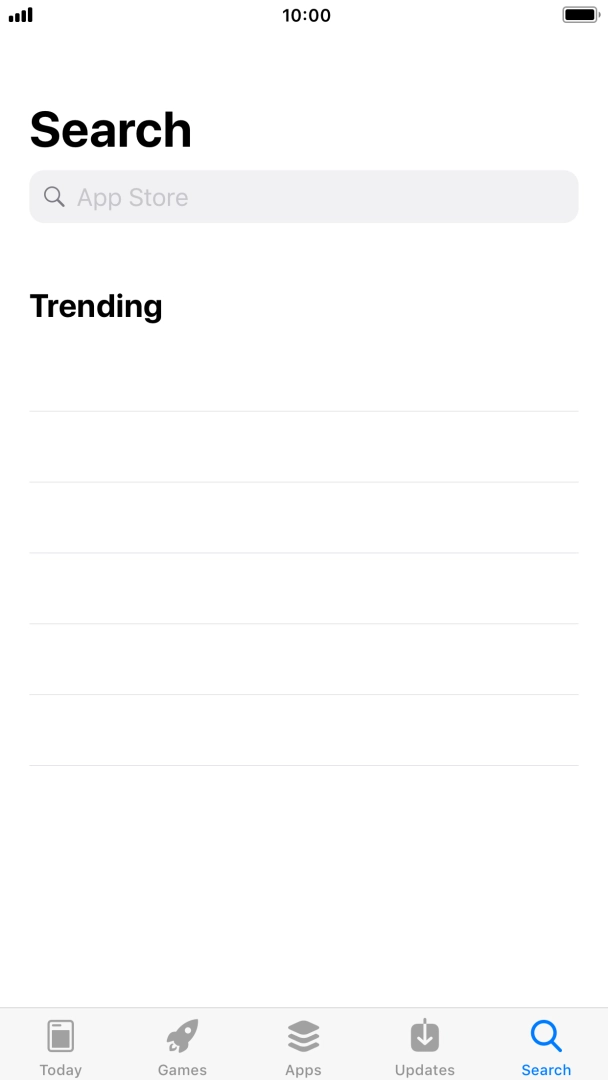608x1080 pixels.
Task: Select the first empty row under Trending
Action: (x=304, y=376)
